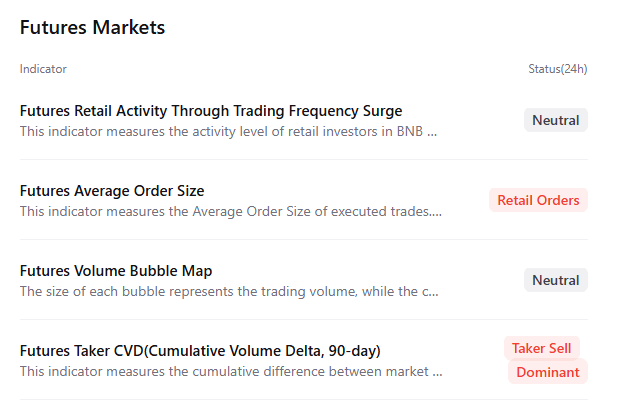This screenshot has width=636, height=405.
Task: Click the retail investors activity description text
Action: tap(220, 131)
